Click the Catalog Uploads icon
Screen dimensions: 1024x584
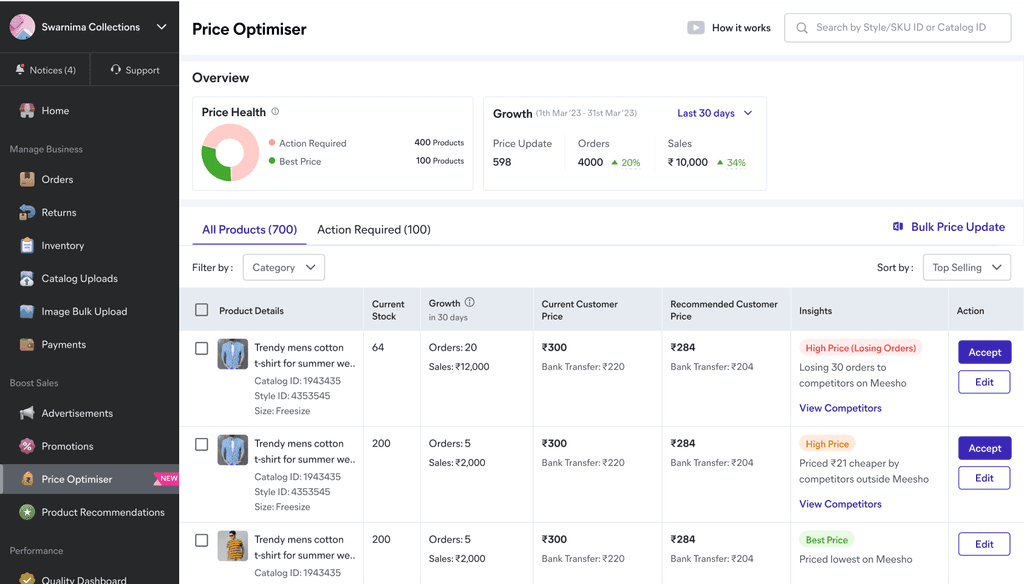[x=27, y=278]
